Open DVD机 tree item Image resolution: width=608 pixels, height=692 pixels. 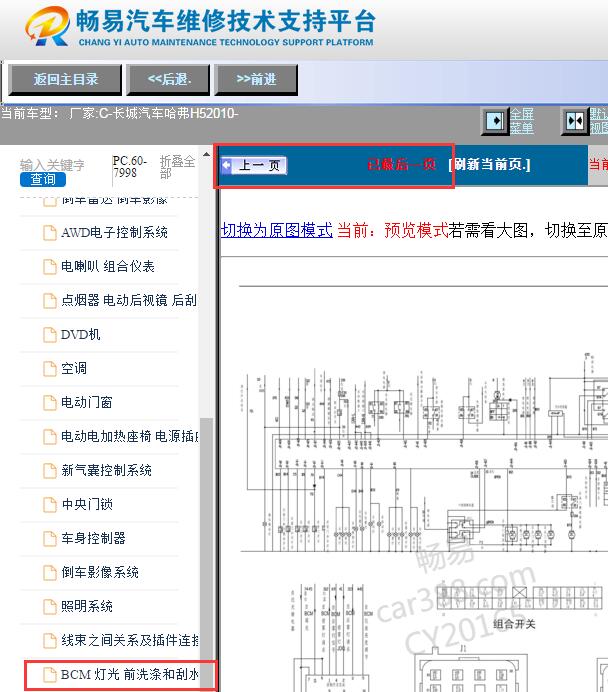coord(80,335)
